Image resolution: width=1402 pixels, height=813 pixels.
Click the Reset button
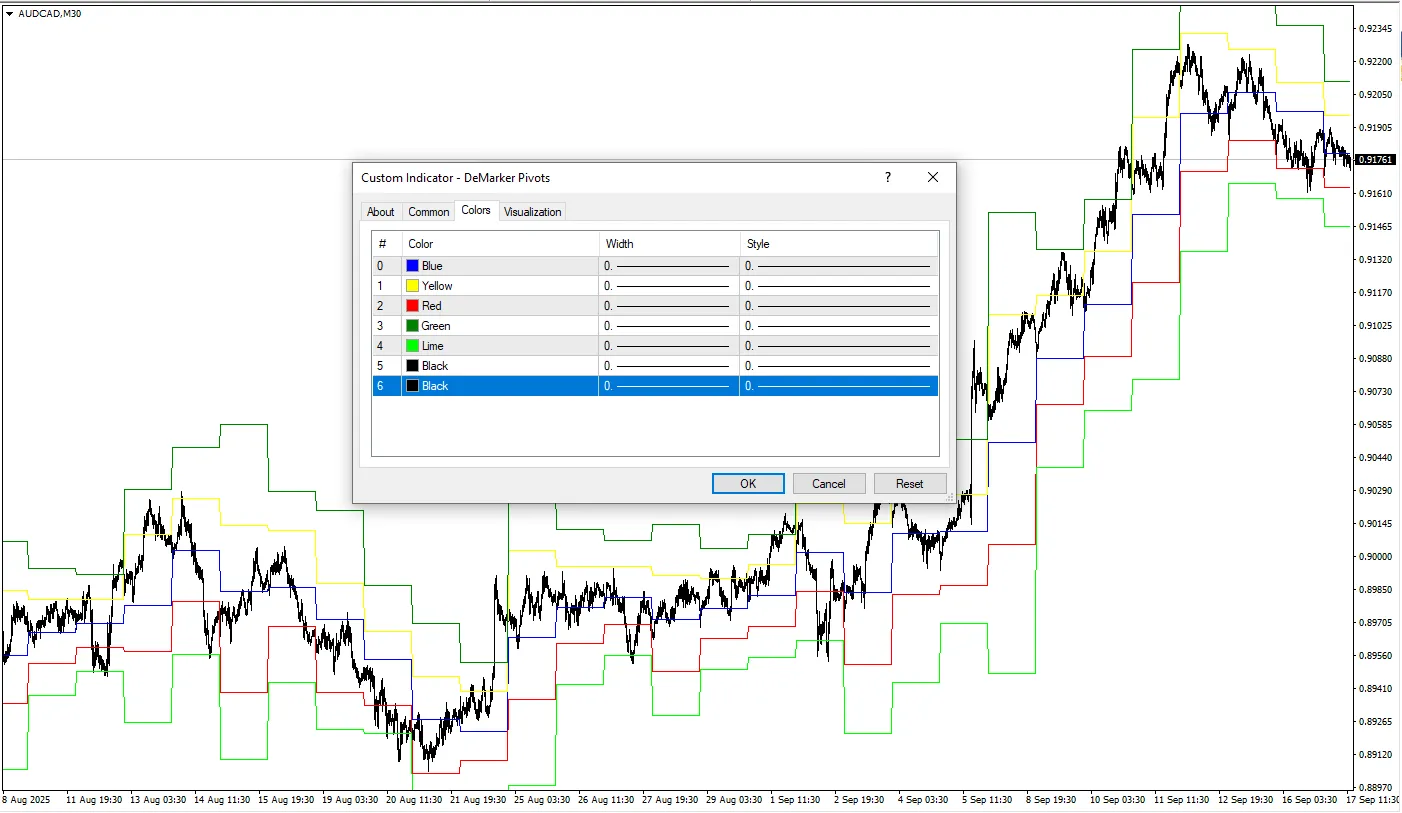point(909,484)
